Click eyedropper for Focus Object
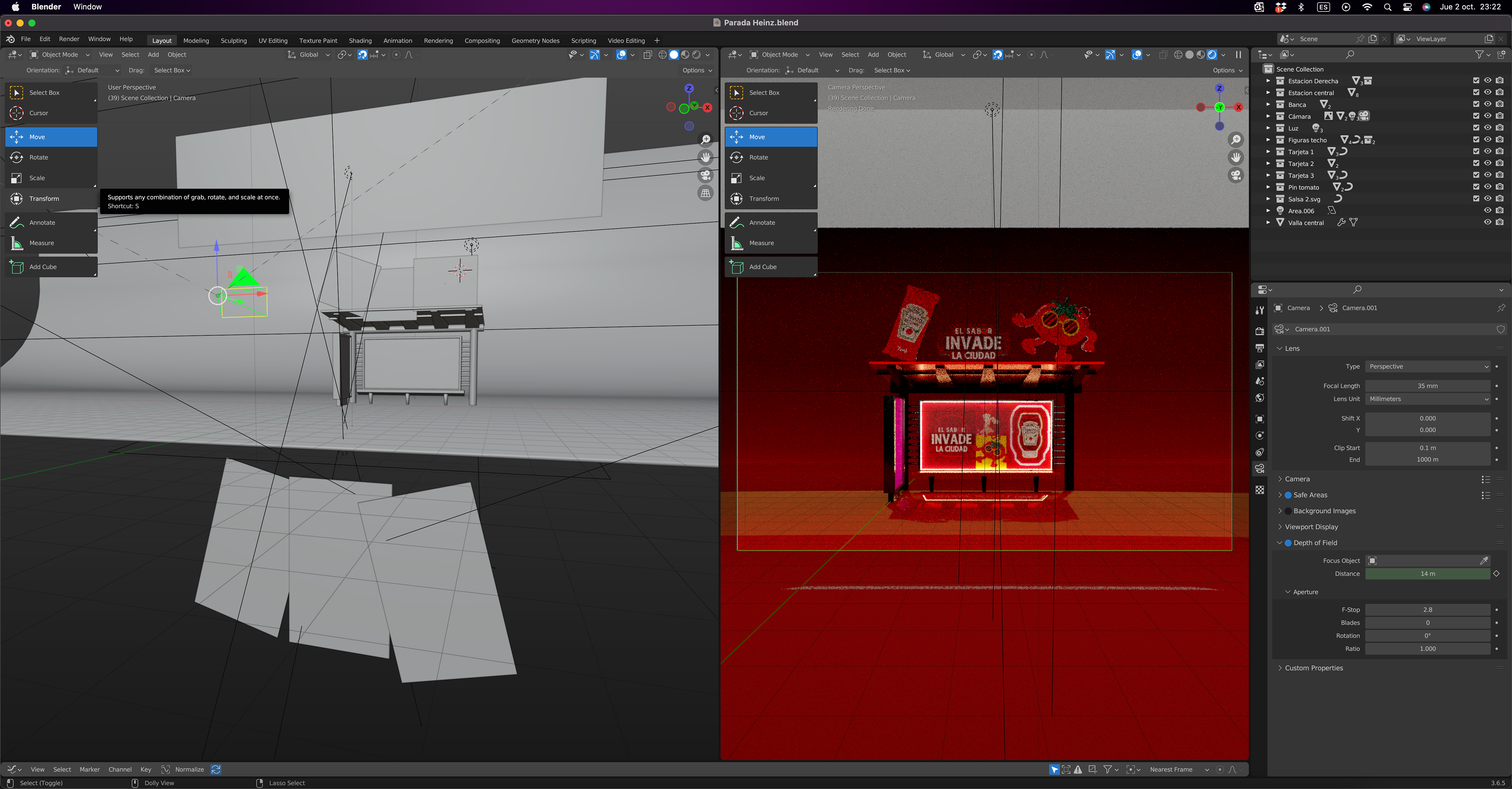 coord(1484,561)
